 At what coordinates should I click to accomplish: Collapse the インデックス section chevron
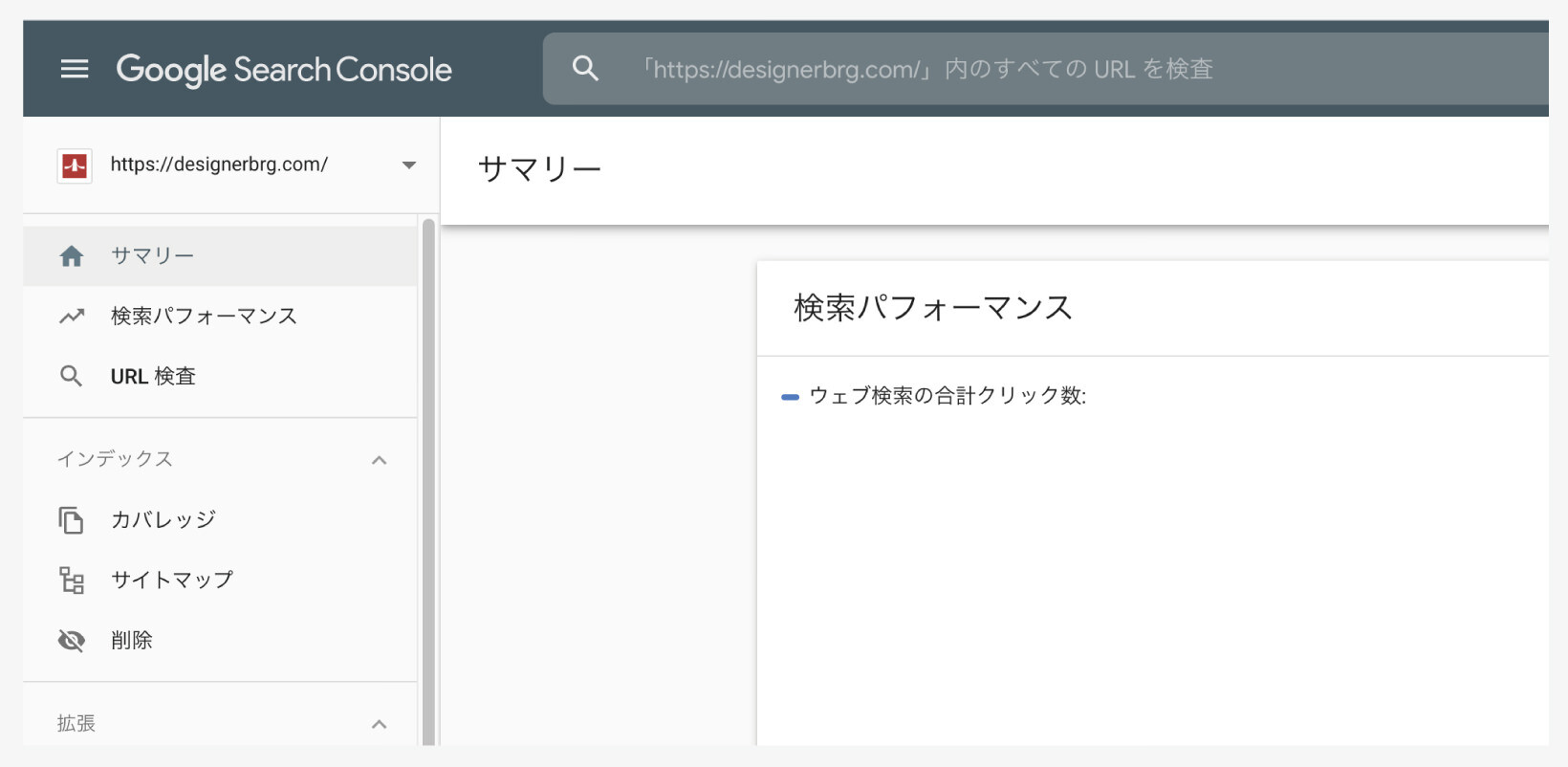point(380,460)
